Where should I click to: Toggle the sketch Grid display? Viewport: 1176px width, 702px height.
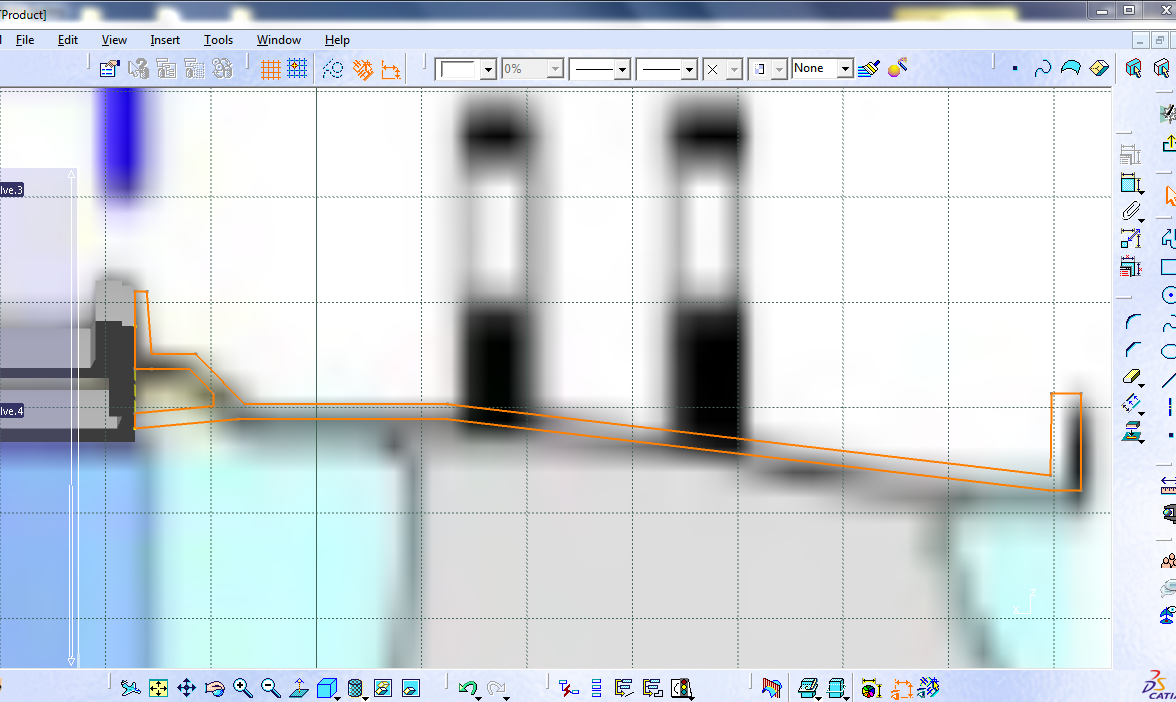[270, 69]
